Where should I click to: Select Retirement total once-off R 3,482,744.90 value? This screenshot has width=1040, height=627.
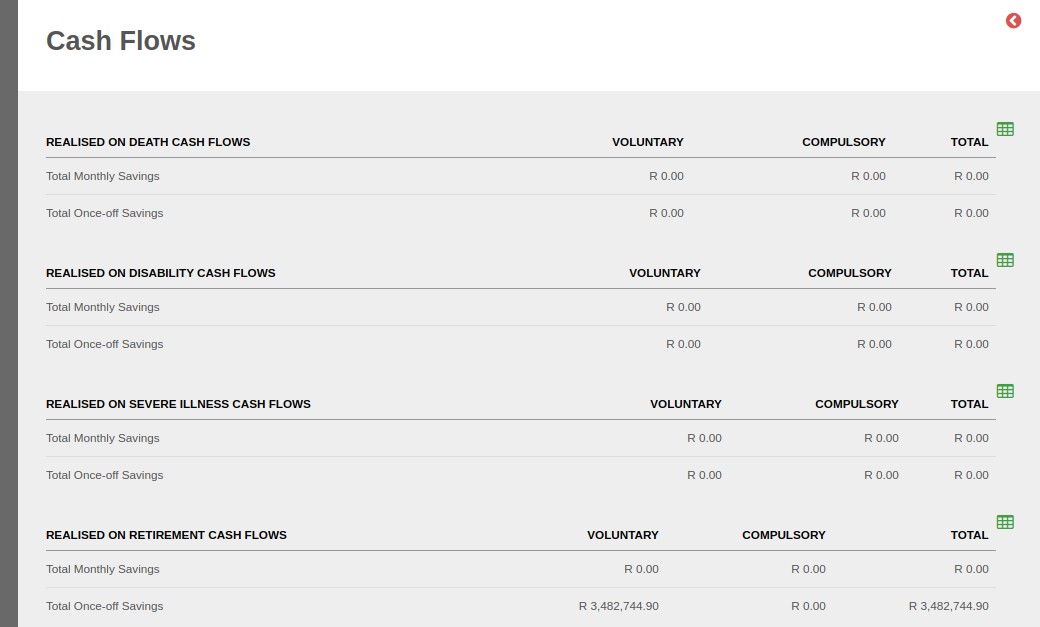(948, 606)
